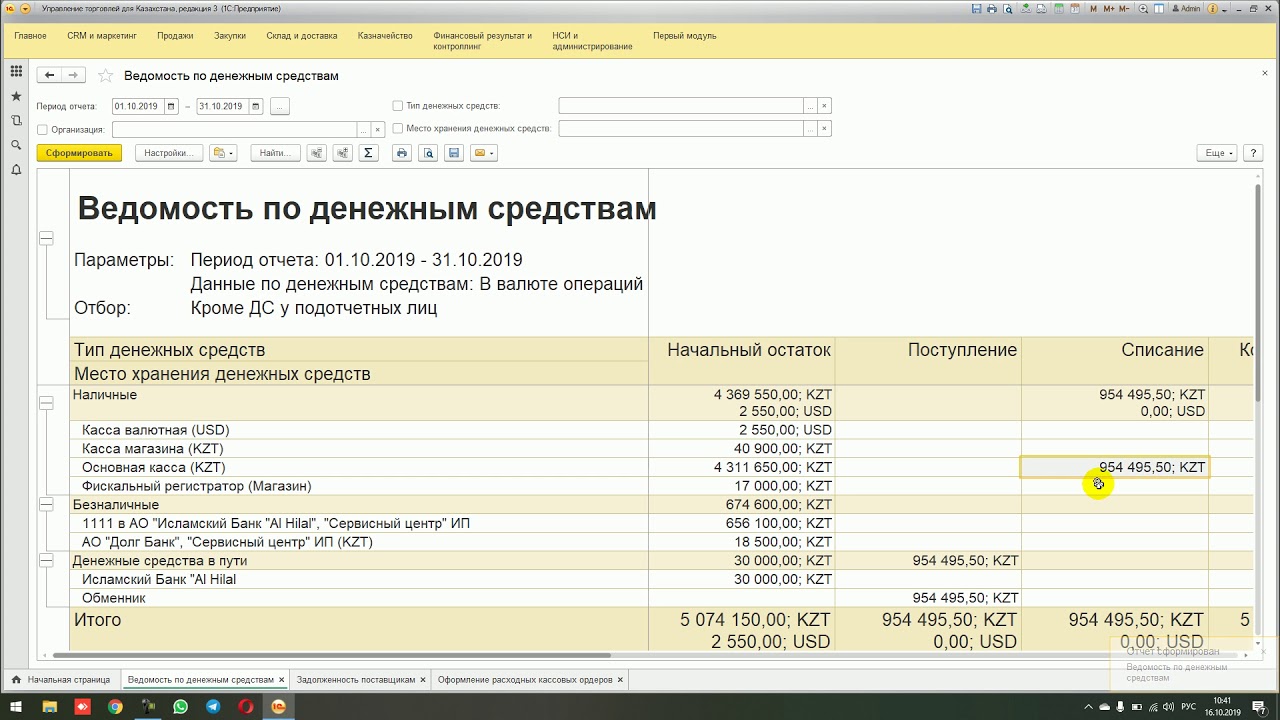Click the Sigma sum icon
The height and width of the screenshot is (720, 1280).
(368, 153)
